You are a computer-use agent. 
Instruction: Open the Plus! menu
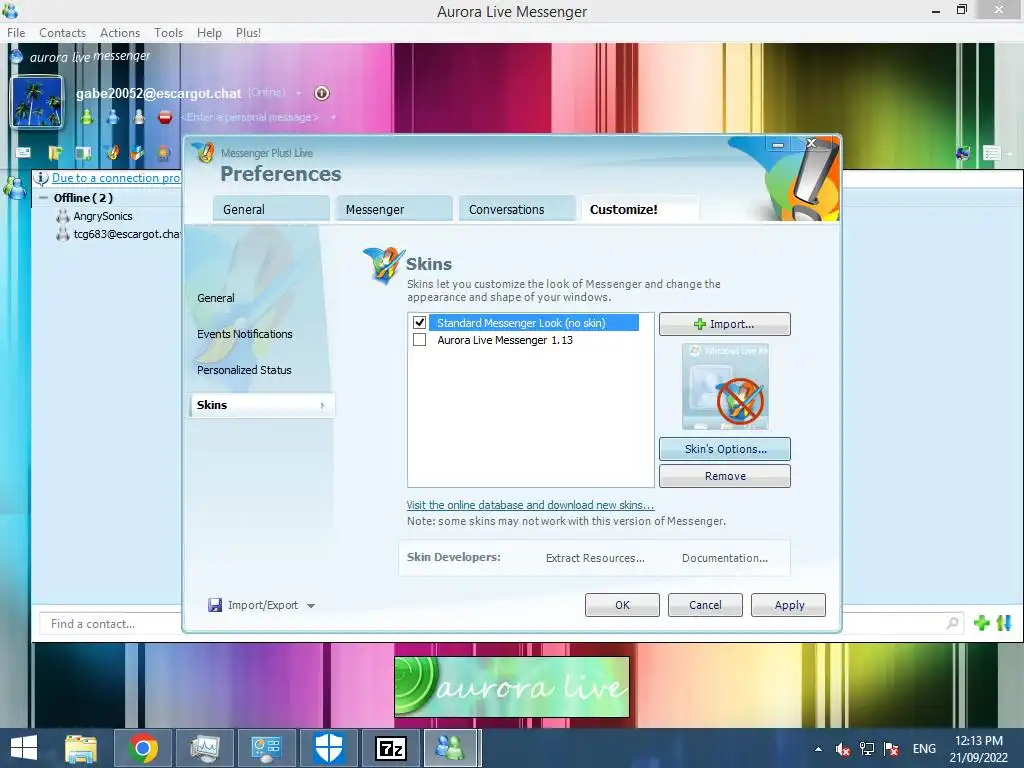tap(248, 33)
